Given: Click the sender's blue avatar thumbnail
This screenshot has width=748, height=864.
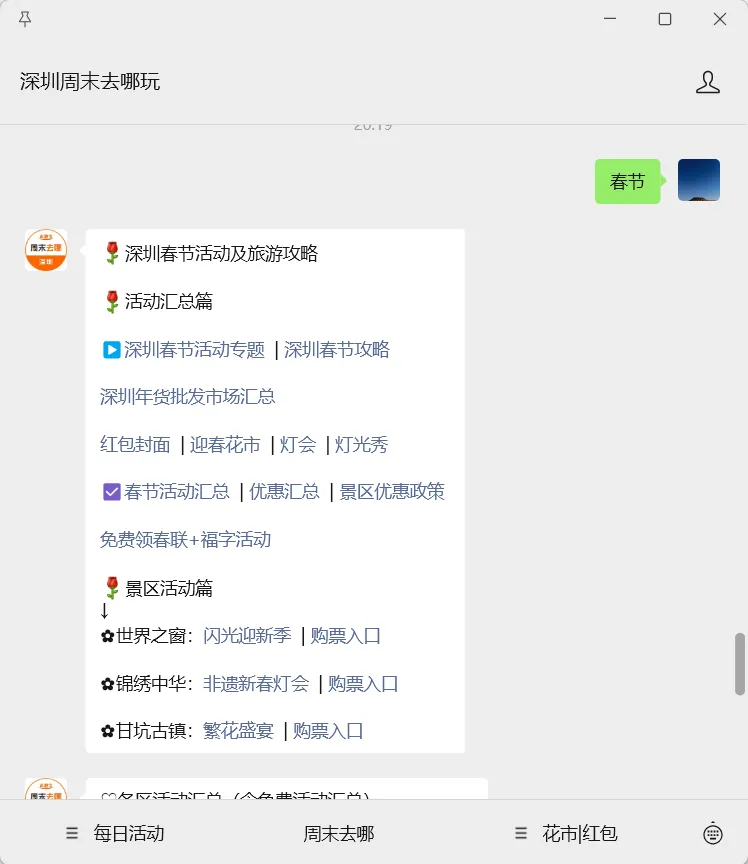Looking at the screenshot, I should [698, 180].
